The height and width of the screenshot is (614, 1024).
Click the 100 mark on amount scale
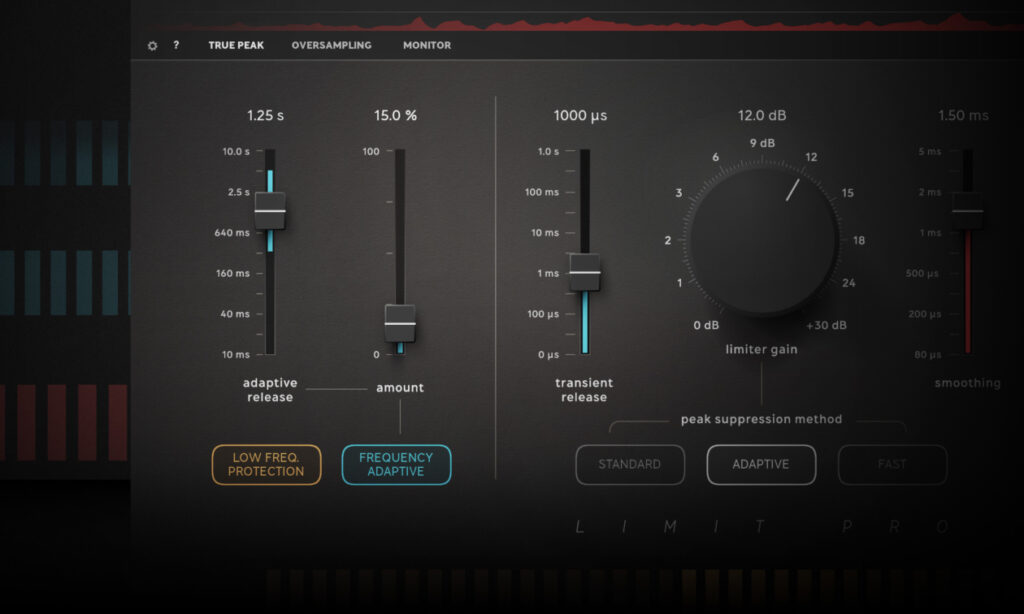coord(371,152)
